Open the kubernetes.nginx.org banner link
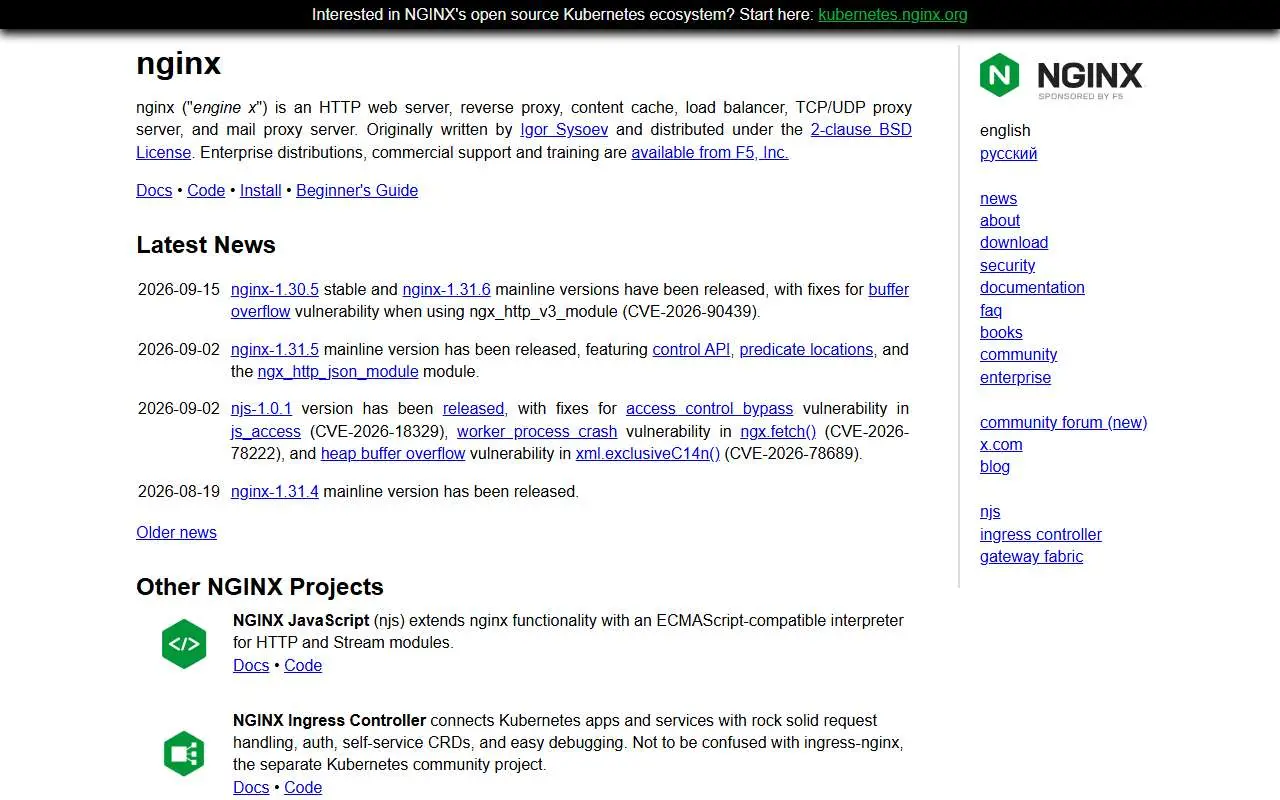The width and height of the screenshot is (1280, 800). 892,14
